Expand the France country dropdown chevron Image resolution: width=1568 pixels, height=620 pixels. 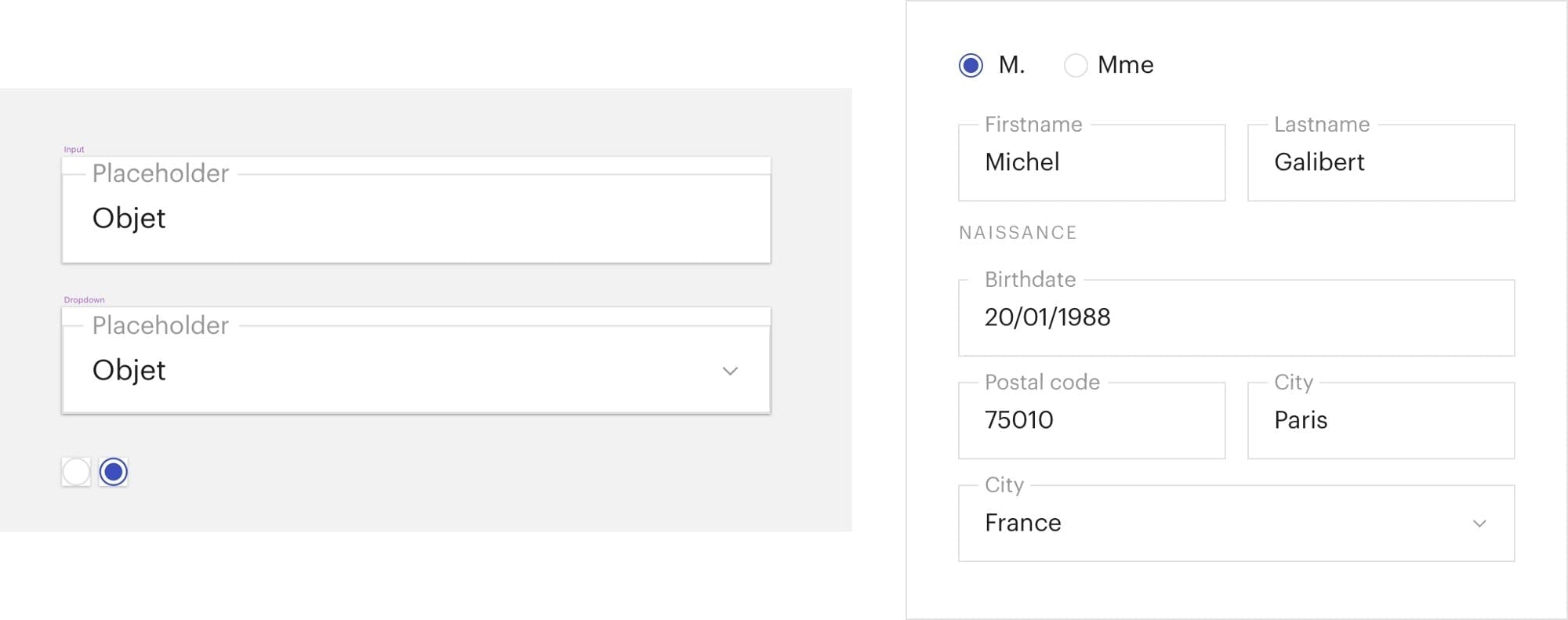(1479, 524)
